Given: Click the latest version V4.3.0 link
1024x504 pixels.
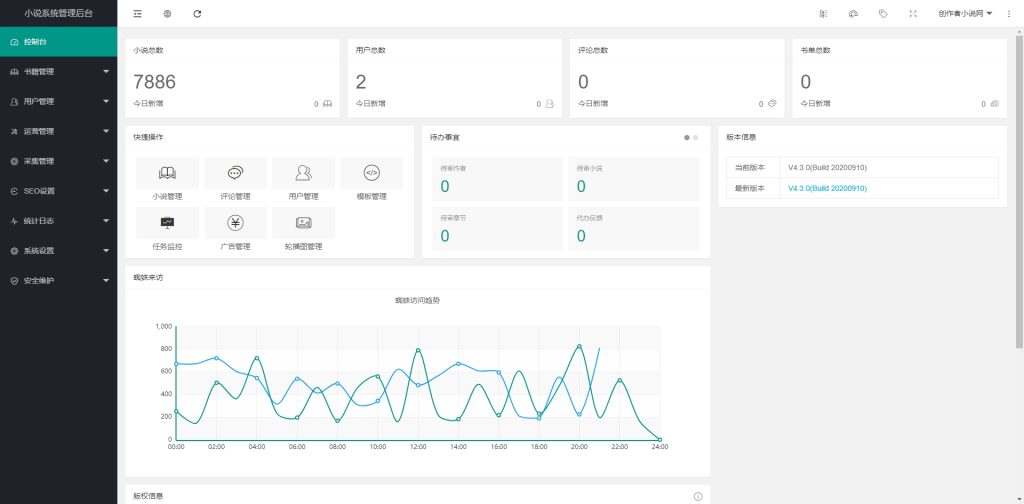Looking at the screenshot, I should coord(827,188).
